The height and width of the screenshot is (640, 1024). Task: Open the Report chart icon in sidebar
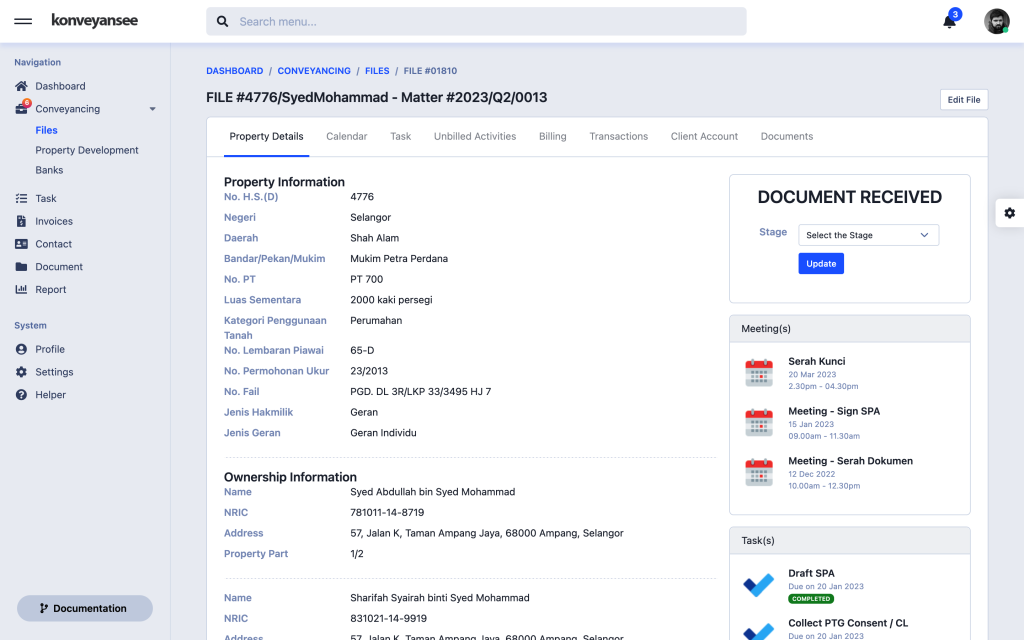pyautogui.click(x=23, y=289)
